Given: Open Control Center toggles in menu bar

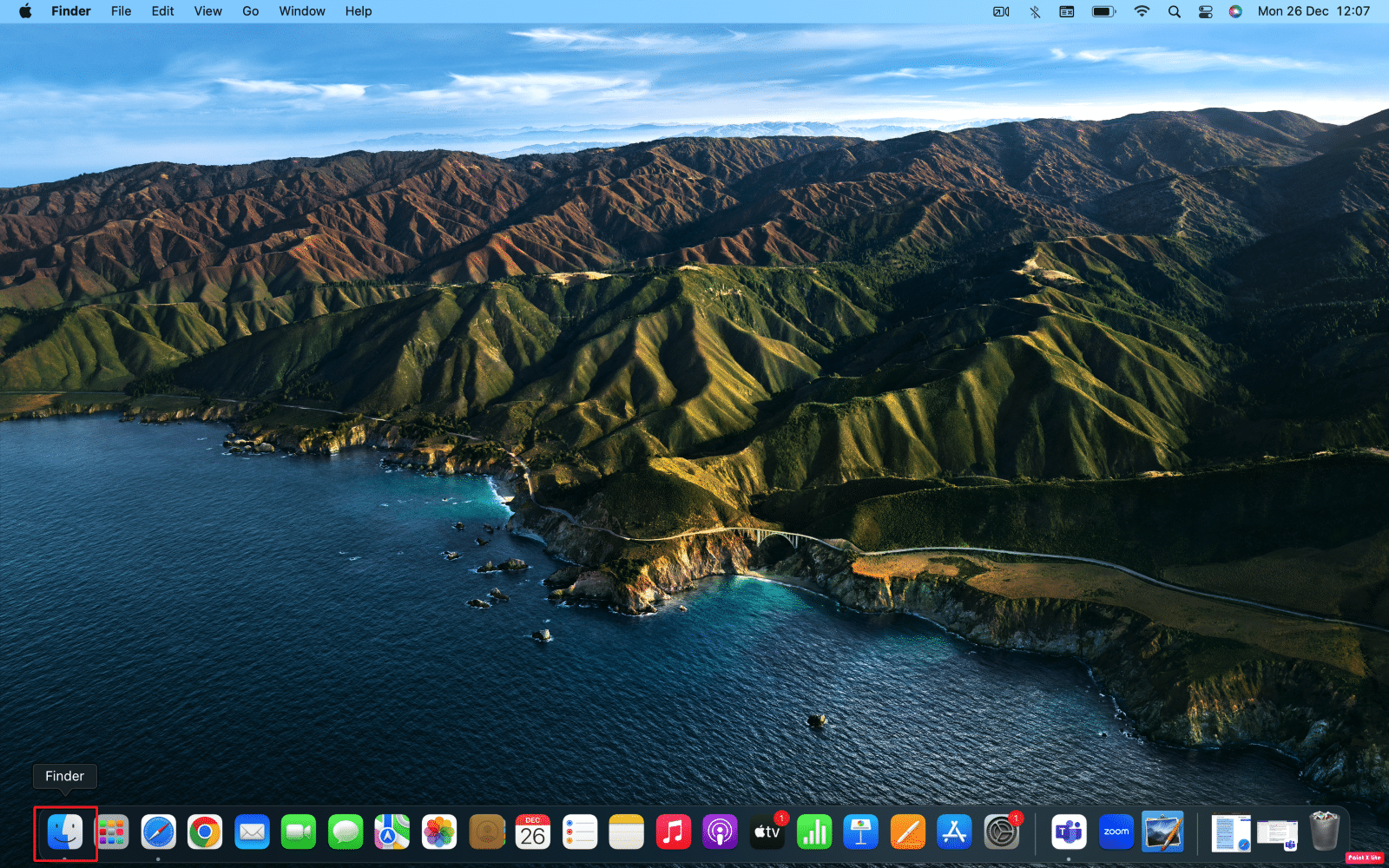Looking at the screenshot, I should click(1205, 11).
